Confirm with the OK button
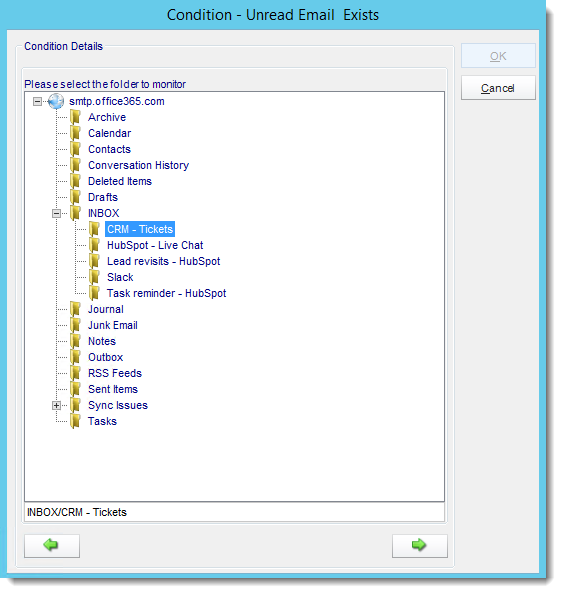The width and height of the screenshot is (561, 593). click(x=498, y=56)
